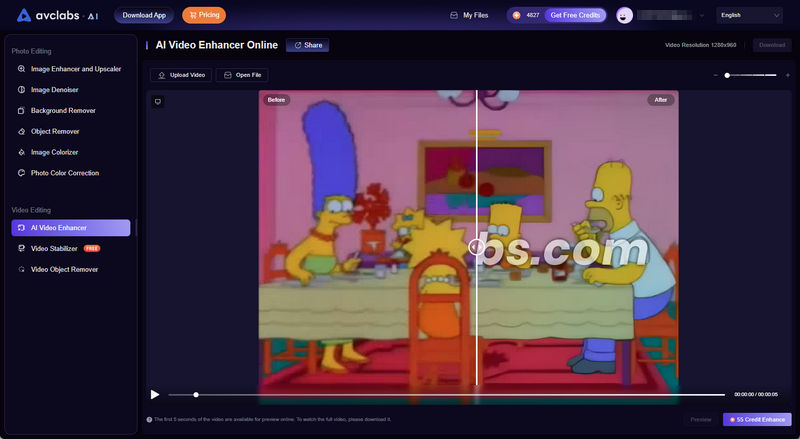The image size is (800, 439).
Task: Click the Upload Video button
Action: coord(181,75)
